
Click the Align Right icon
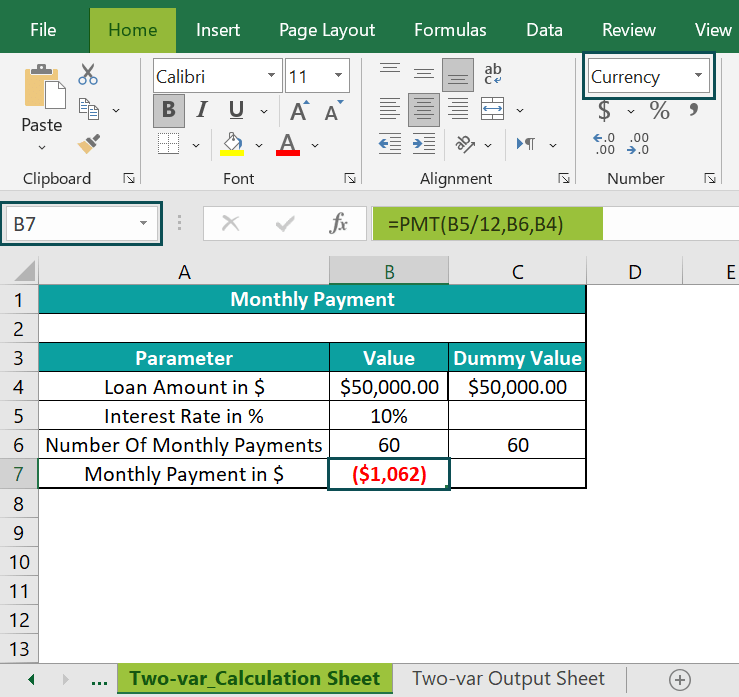(458, 109)
